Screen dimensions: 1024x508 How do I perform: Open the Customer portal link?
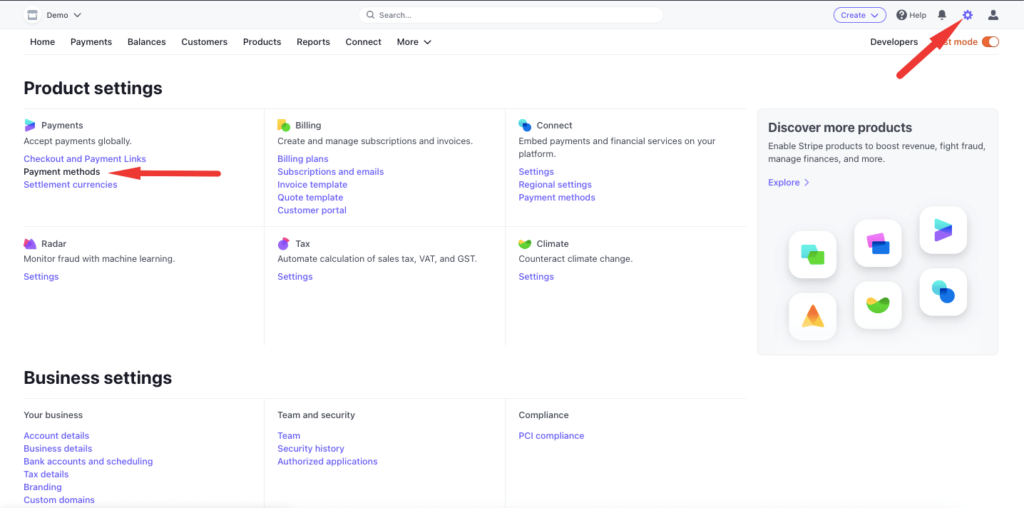[312, 210]
